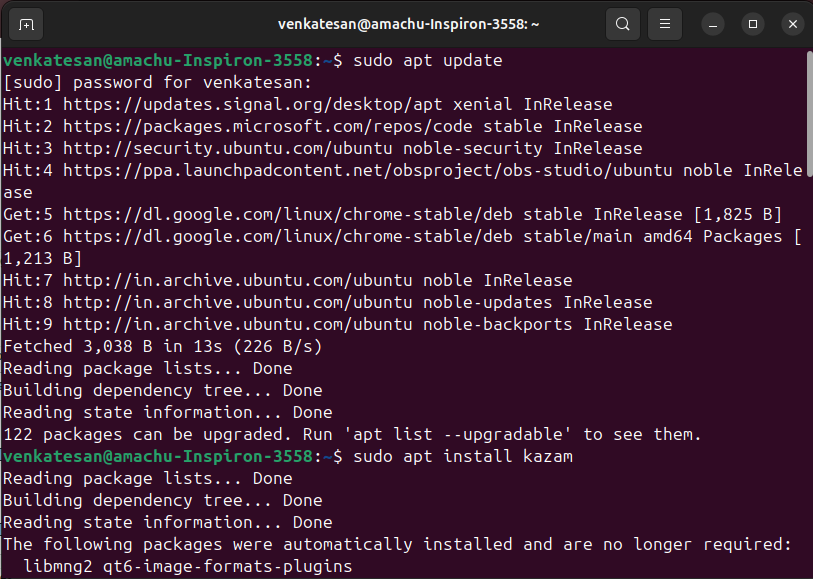Click the 'sudo apt install kazam' command
The width and height of the screenshot is (813, 579).
pyautogui.click(x=463, y=457)
